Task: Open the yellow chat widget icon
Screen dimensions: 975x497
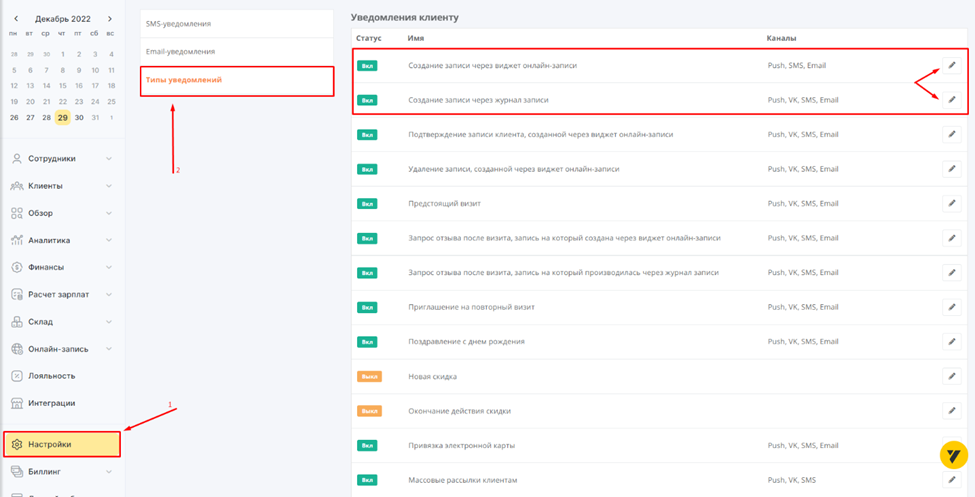Action: 952,455
